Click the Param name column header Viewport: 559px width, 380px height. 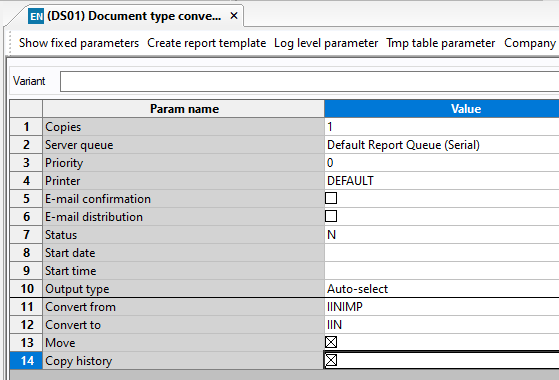(x=183, y=109)
